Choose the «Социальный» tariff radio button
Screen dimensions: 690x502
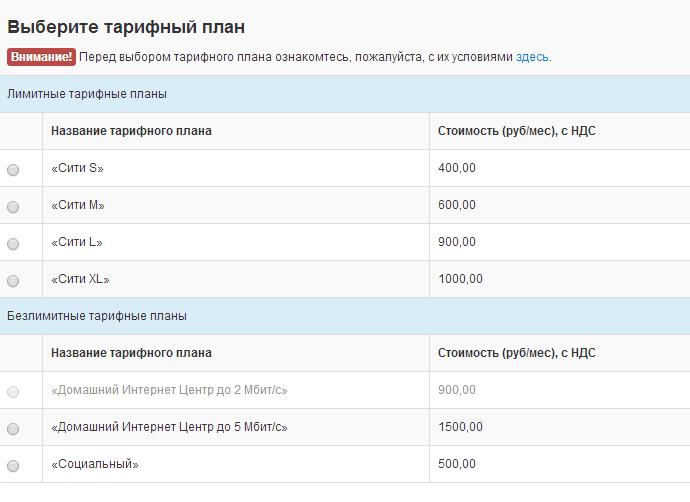[x=13, y=466]
